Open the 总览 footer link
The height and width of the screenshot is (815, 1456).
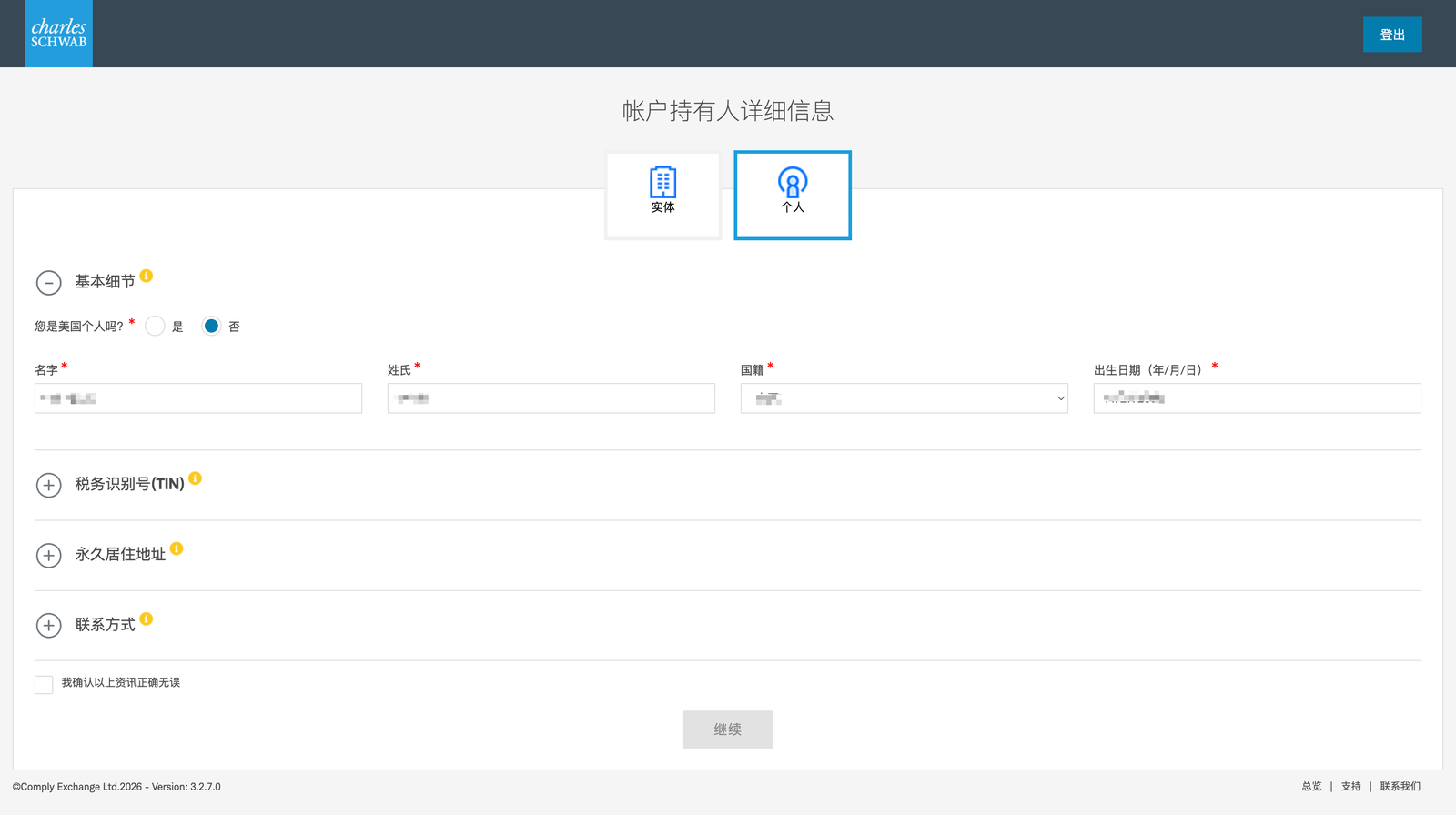(1311, 787)
